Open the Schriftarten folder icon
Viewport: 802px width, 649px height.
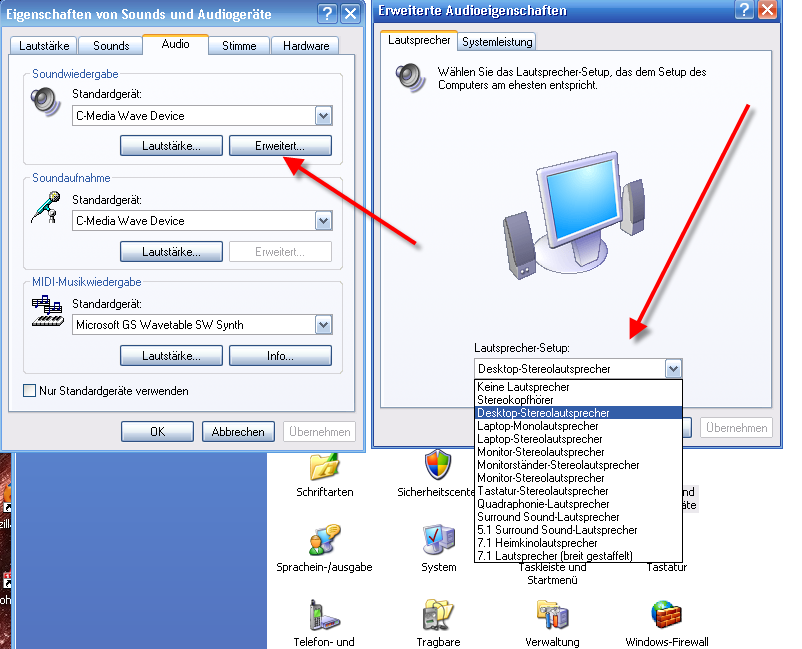click(324, 467)
